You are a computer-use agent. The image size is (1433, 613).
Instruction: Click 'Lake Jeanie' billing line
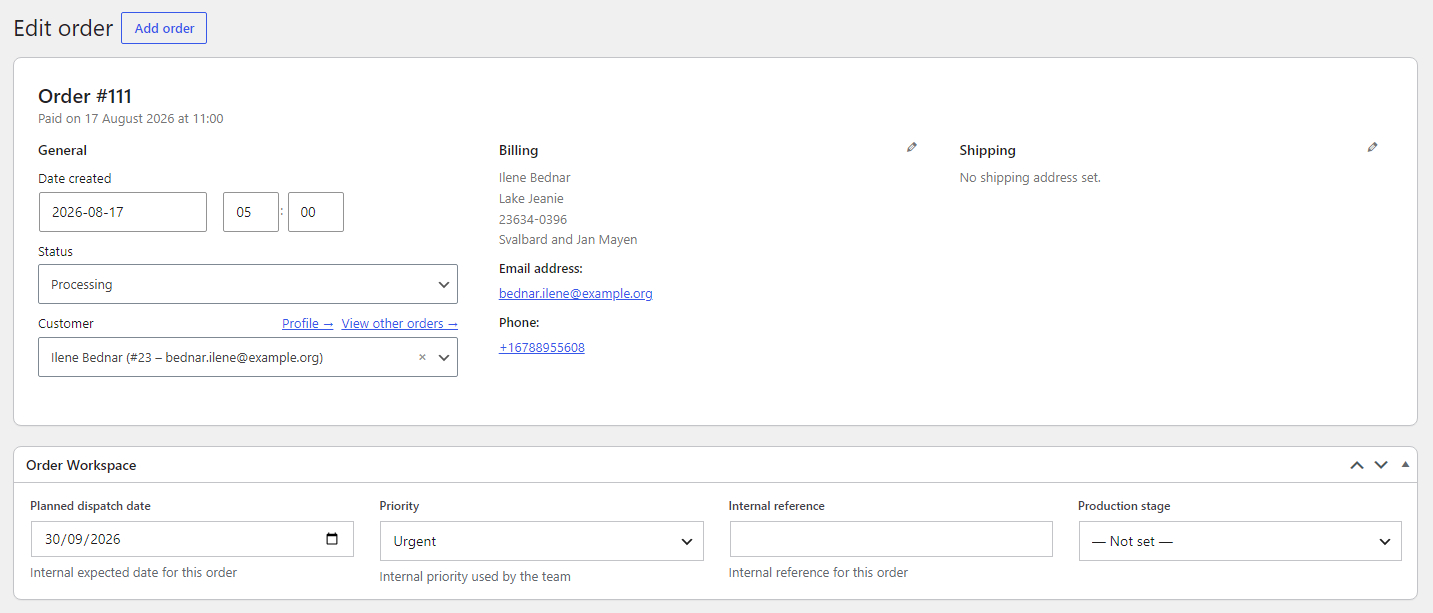[x=531, y=198]
